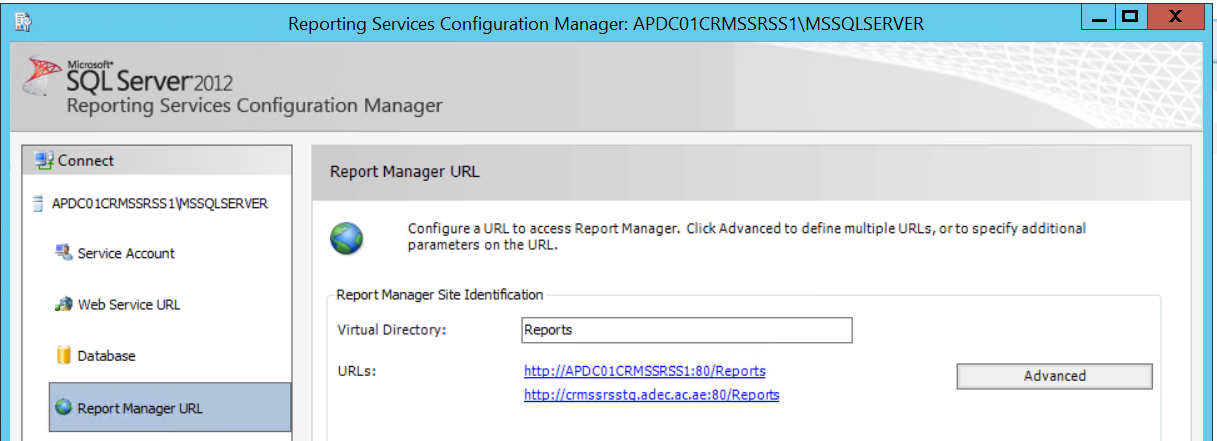Select the Report Manager URL page
Image resolution: width=1217 pixels, height=441 pixels.
139,408
